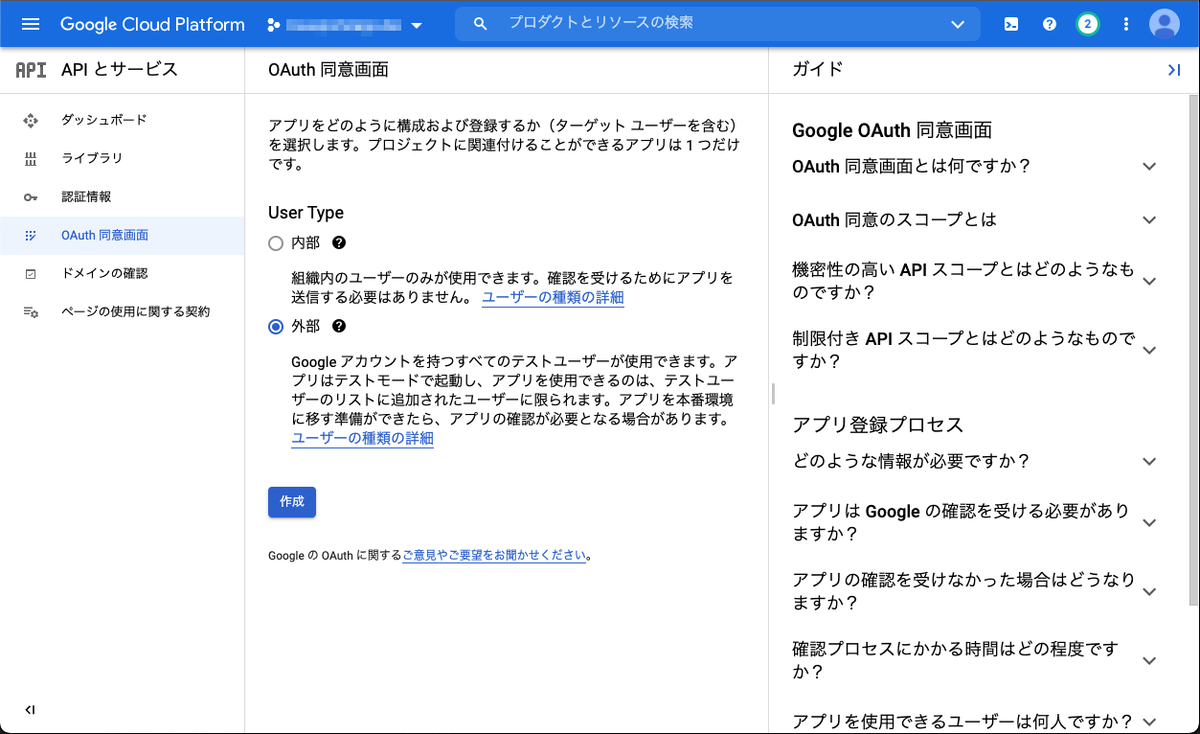Click the 作成 button
Screen dimensions: 1200x734
pos(292,502)
